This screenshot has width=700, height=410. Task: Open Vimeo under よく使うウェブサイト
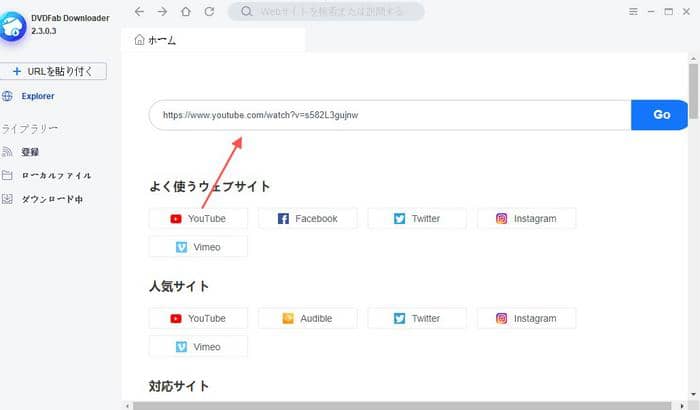pyautogui.click(x=198, y=247)
